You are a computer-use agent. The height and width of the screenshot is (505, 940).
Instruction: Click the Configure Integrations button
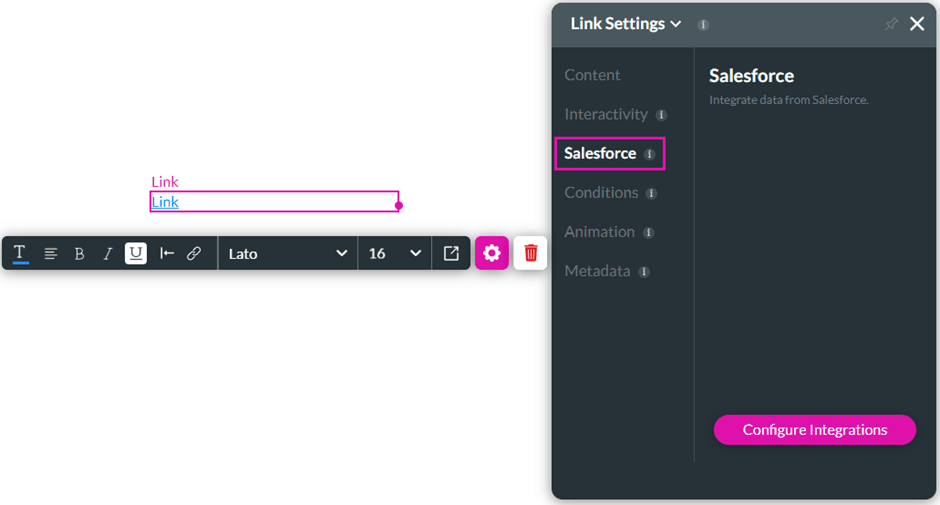click(x=815, y=430)
